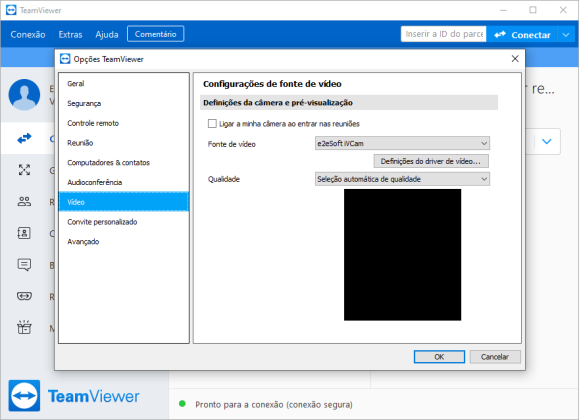Open the Fonte de vídeo dropdown

[402, 143]
